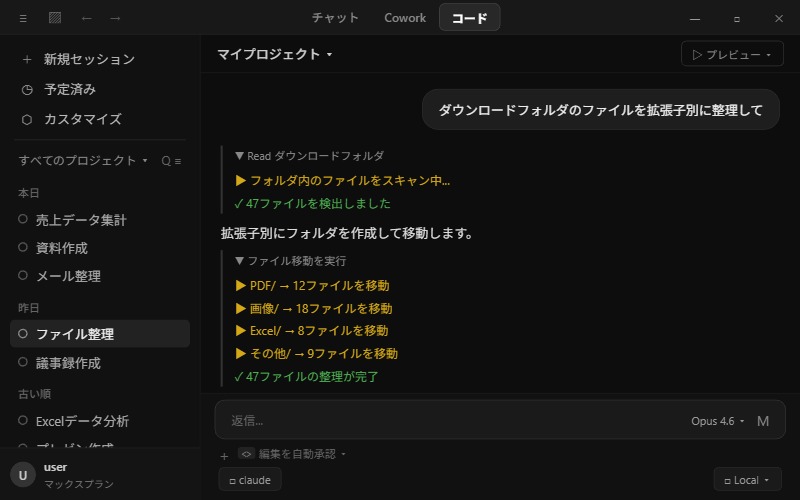Click the 昨日 section header
The width and height of the screenshot is (800, 500).
pyautogui.click(x=29, y=308)
